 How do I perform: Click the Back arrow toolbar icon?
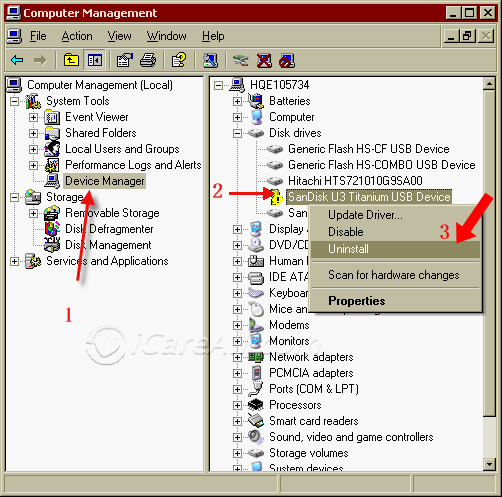coord(17,60)
